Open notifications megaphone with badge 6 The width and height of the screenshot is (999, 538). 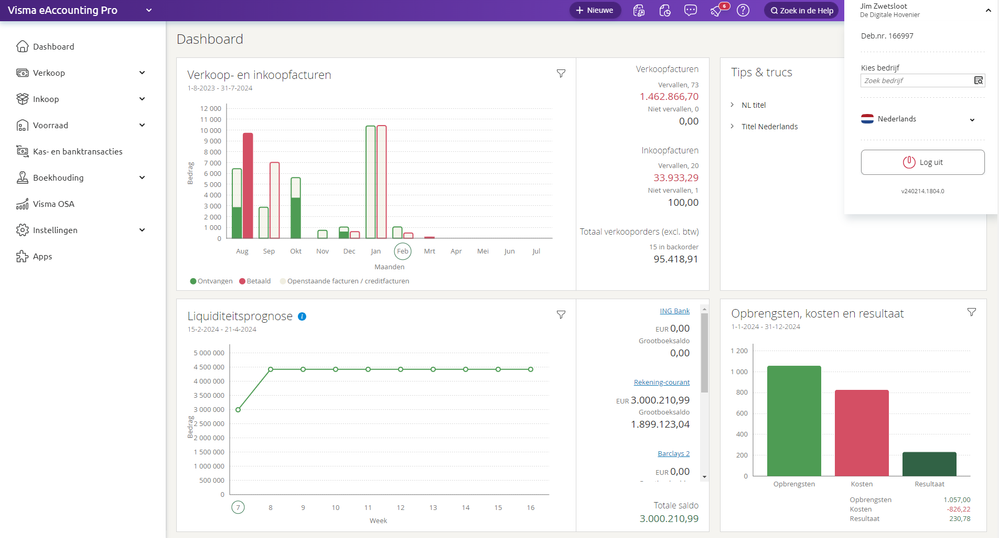click(718, 10)
